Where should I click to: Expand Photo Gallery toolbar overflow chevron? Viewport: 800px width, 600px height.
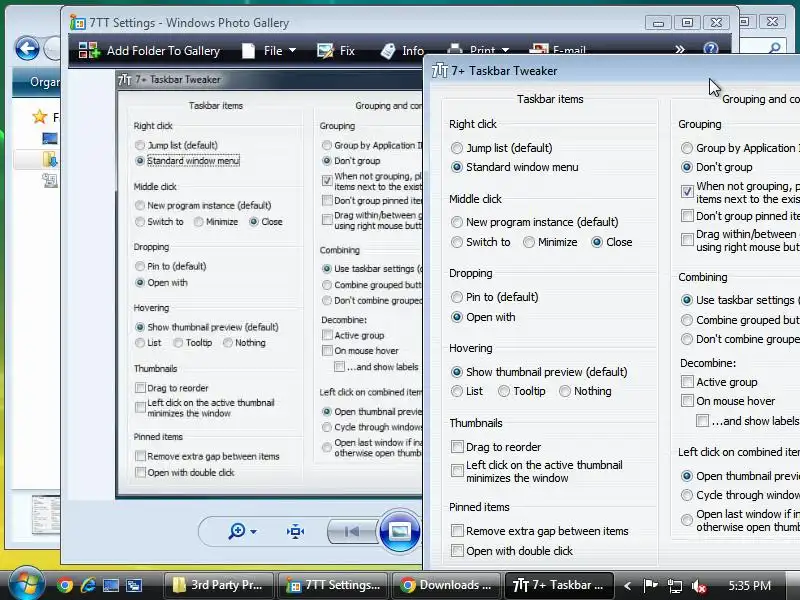680,49
